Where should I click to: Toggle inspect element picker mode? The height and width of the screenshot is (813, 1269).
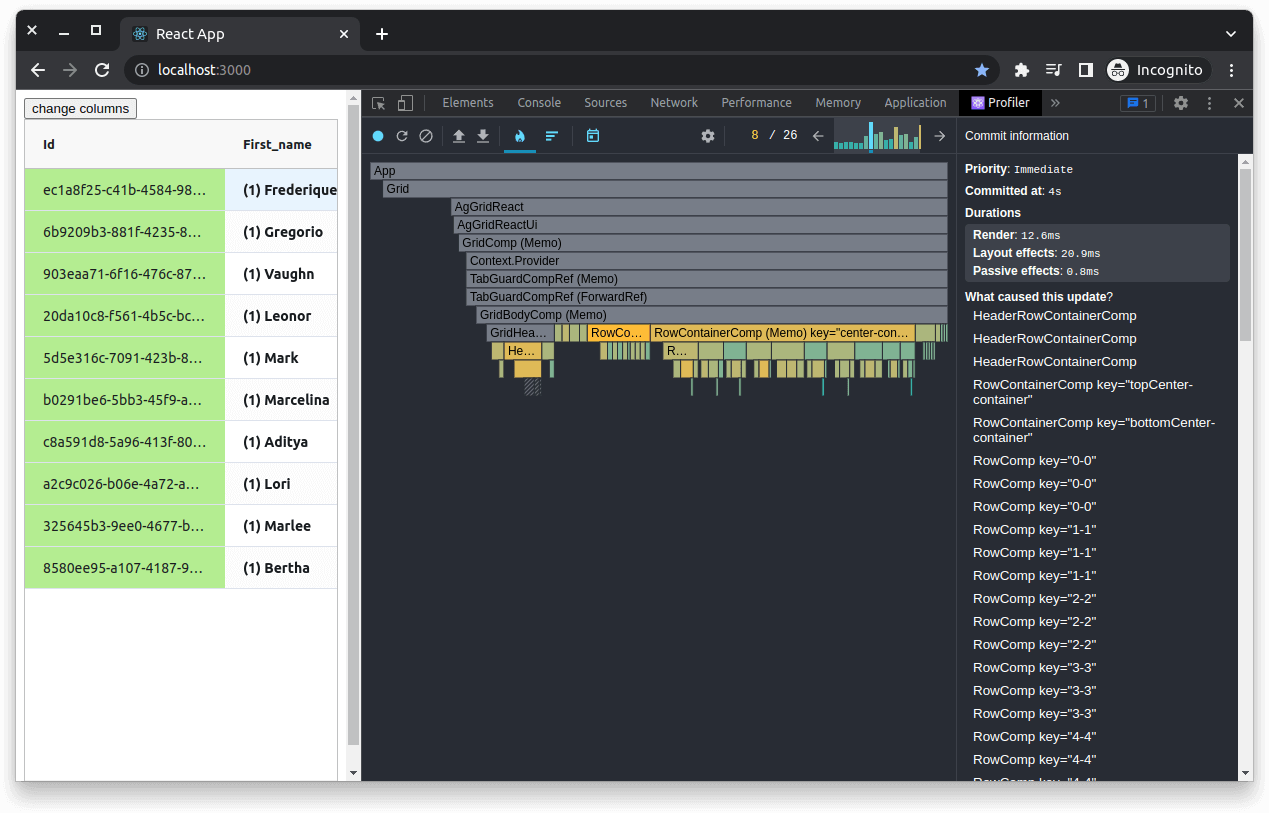378,103
